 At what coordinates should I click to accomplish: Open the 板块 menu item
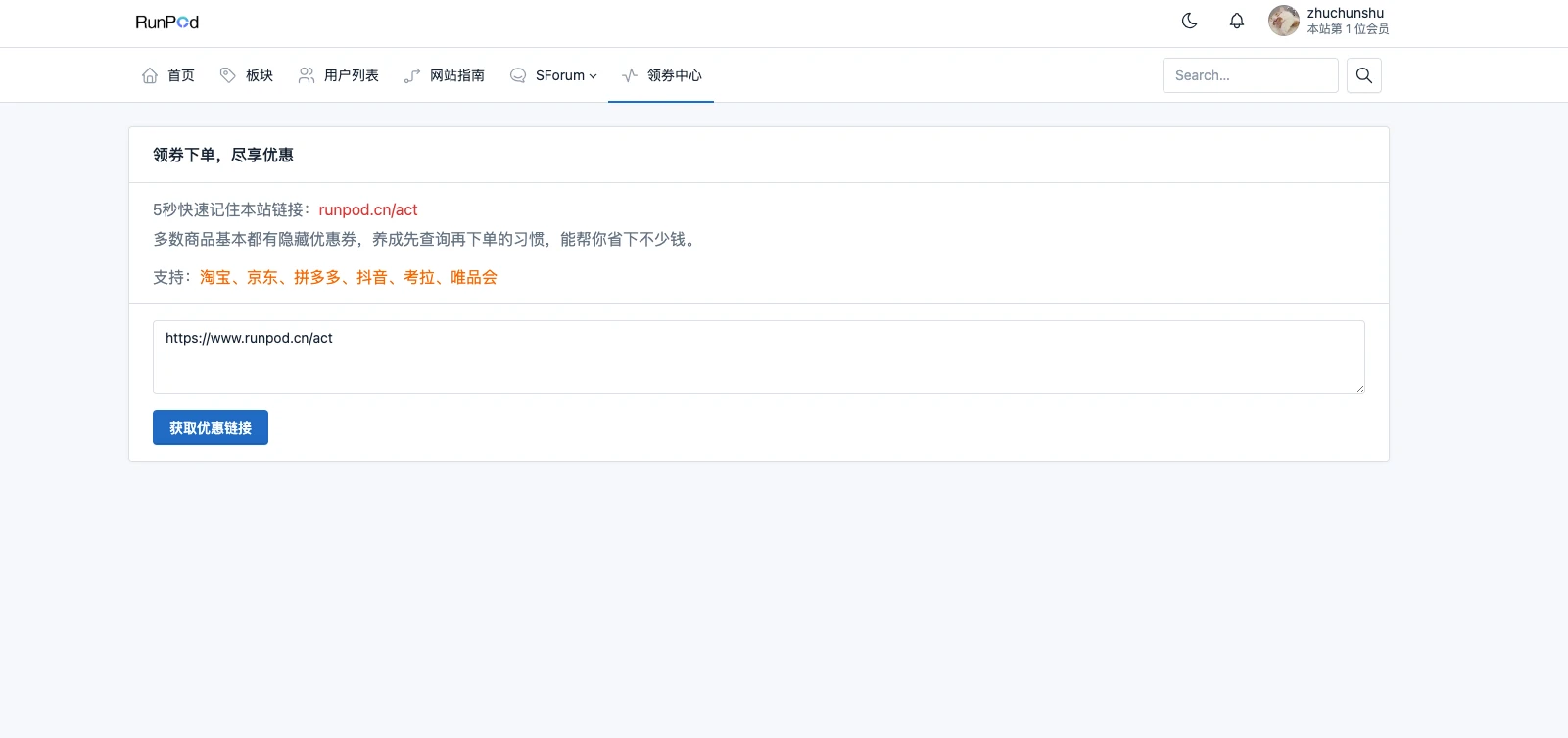259,75
